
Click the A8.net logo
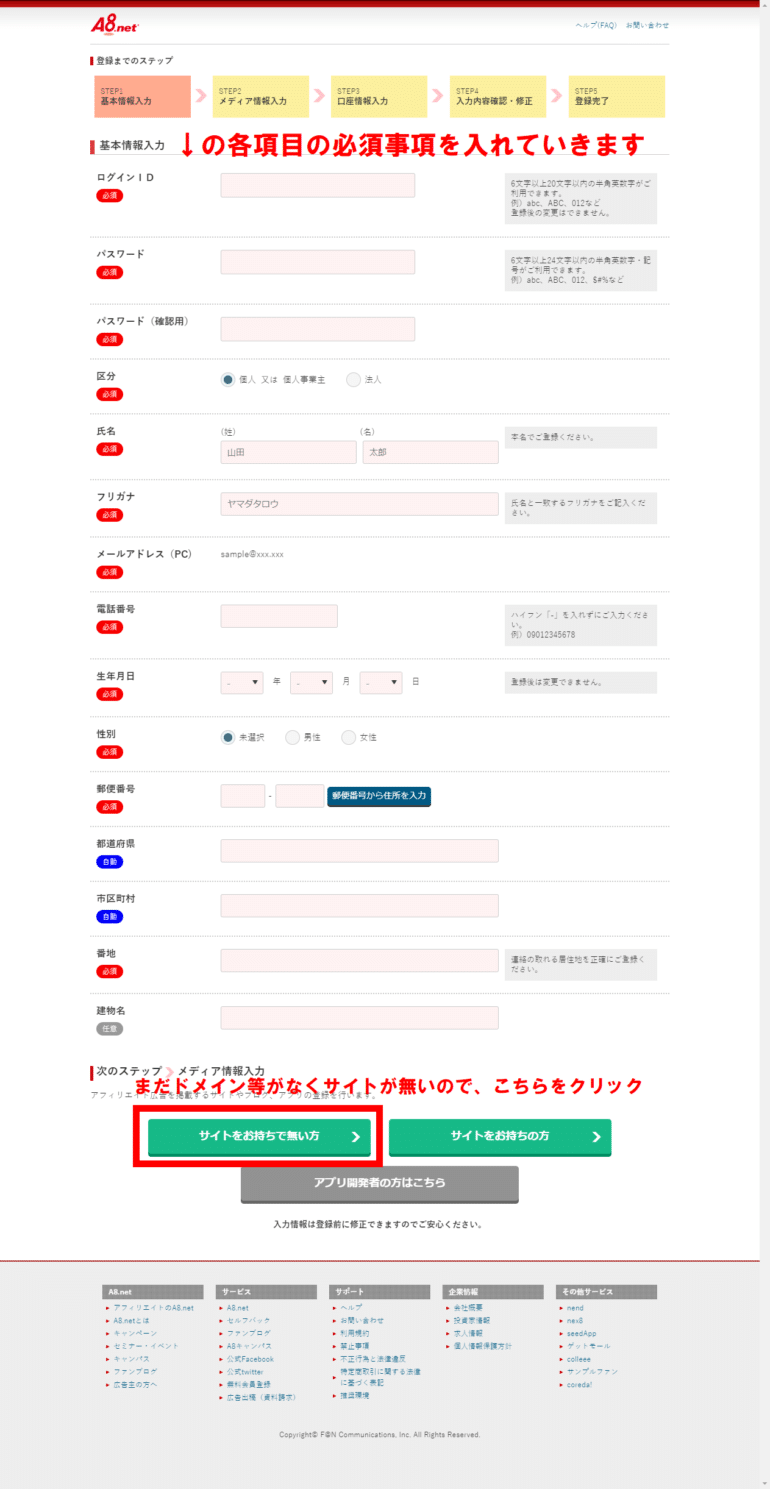114,26
